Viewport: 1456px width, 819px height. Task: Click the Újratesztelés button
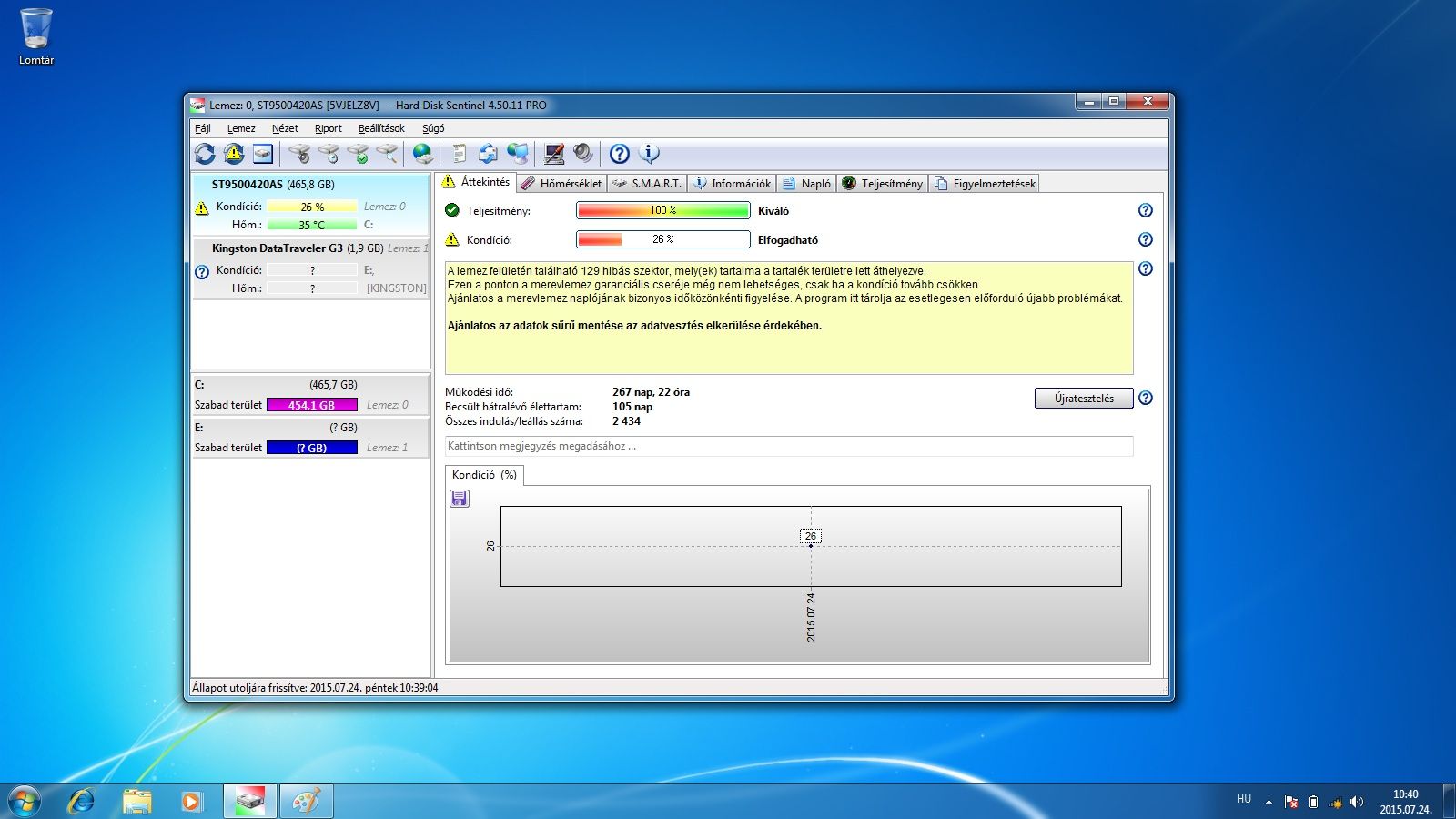point(1084,398)
